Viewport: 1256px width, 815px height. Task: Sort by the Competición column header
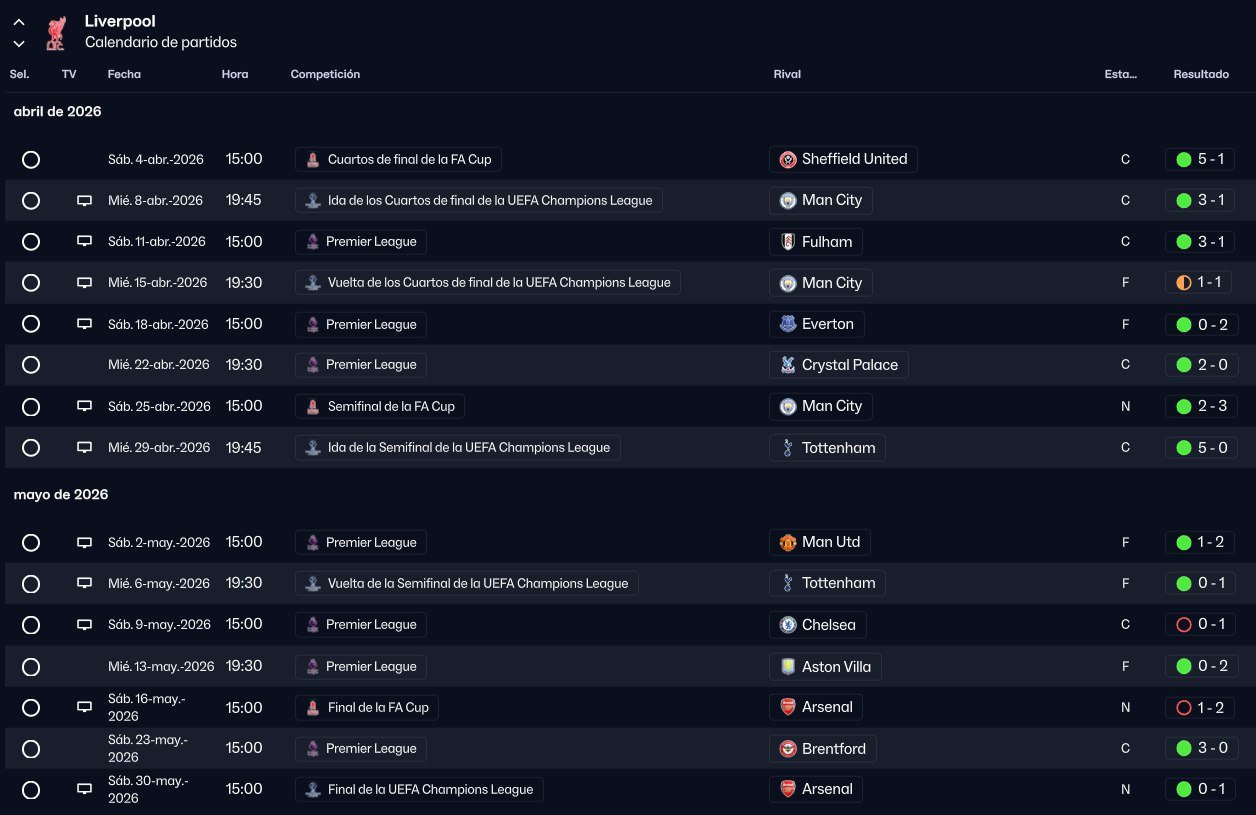click(325, 74)
